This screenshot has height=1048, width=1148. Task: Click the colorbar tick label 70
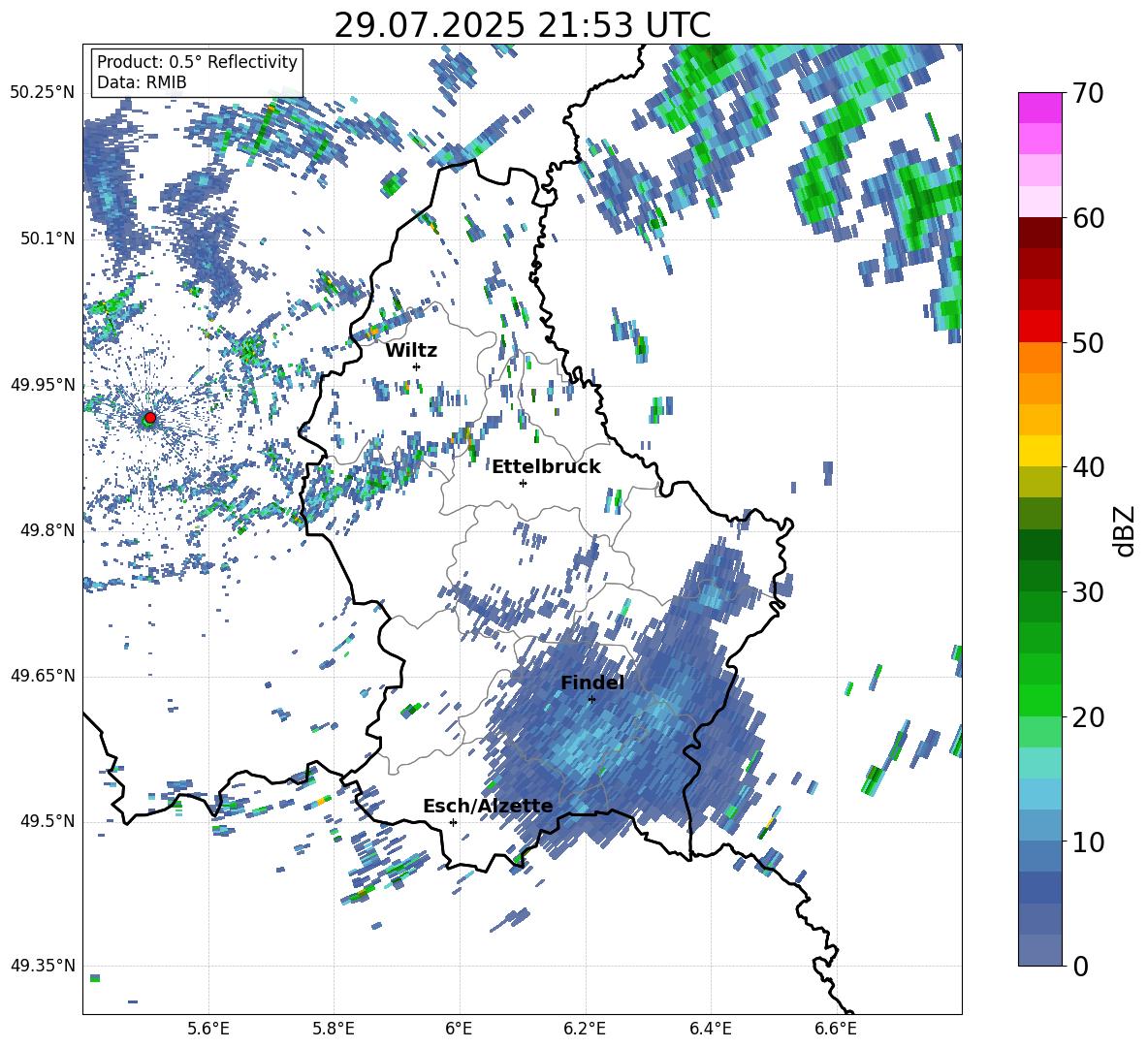pyautogui.click(x=1088, y=93)
